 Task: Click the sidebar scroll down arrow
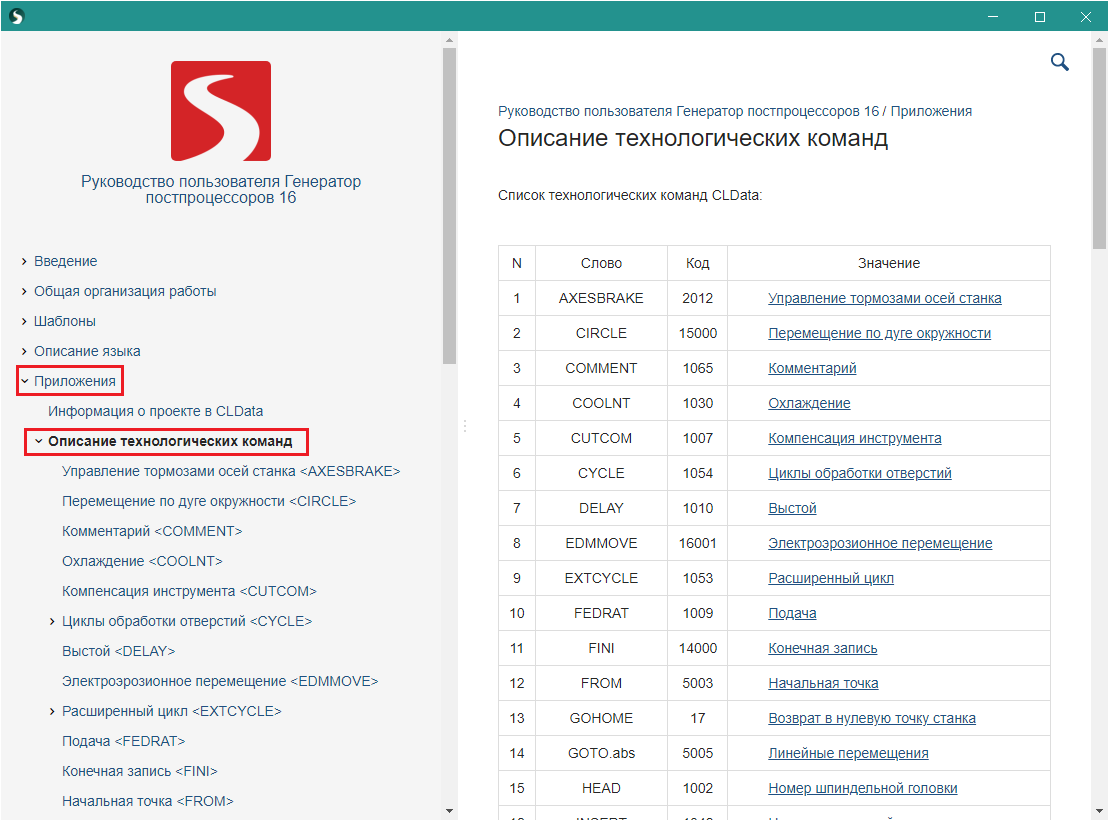(x=449, y=811)
